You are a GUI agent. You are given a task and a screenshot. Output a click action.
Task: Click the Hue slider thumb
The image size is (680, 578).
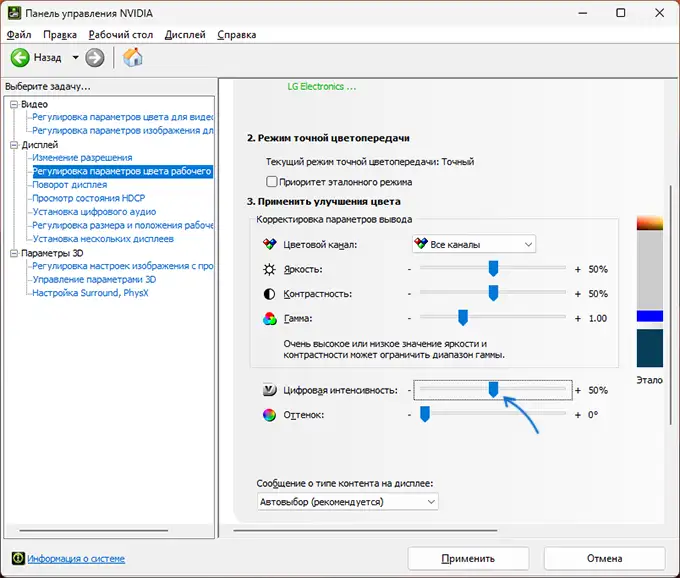[x=425, y=415]
